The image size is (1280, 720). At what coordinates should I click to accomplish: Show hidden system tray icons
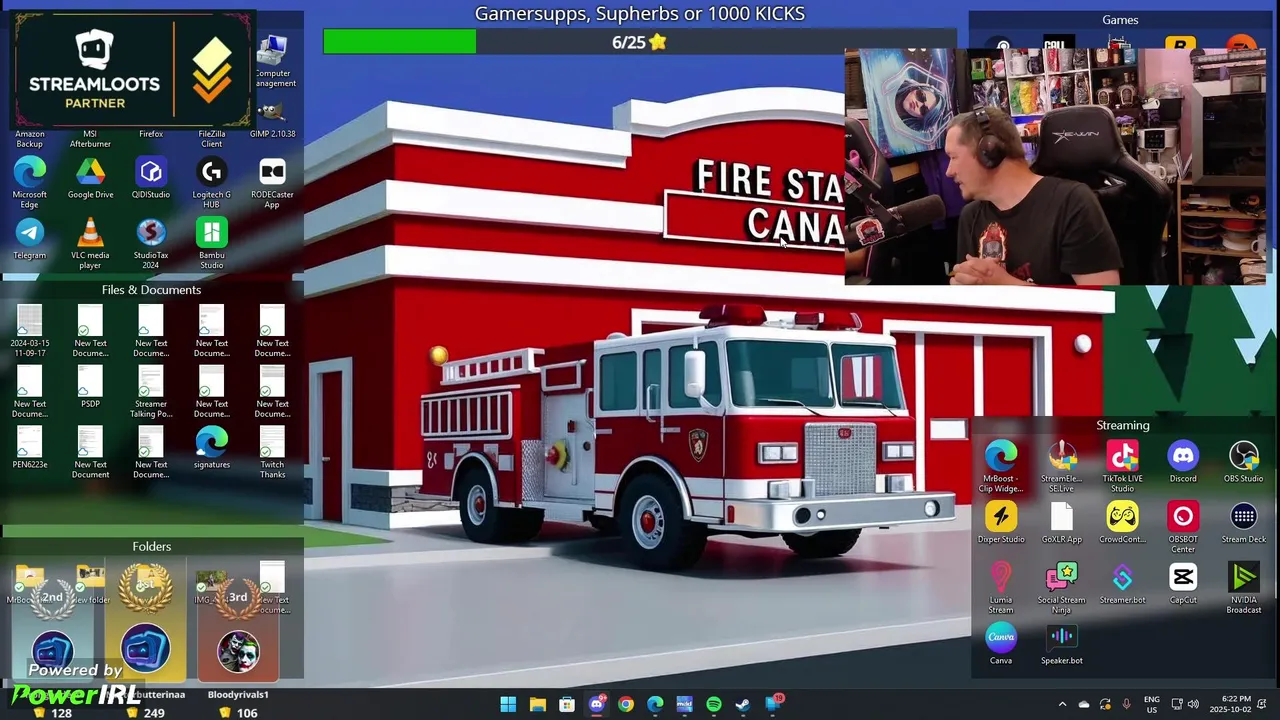coord(1061,704)
